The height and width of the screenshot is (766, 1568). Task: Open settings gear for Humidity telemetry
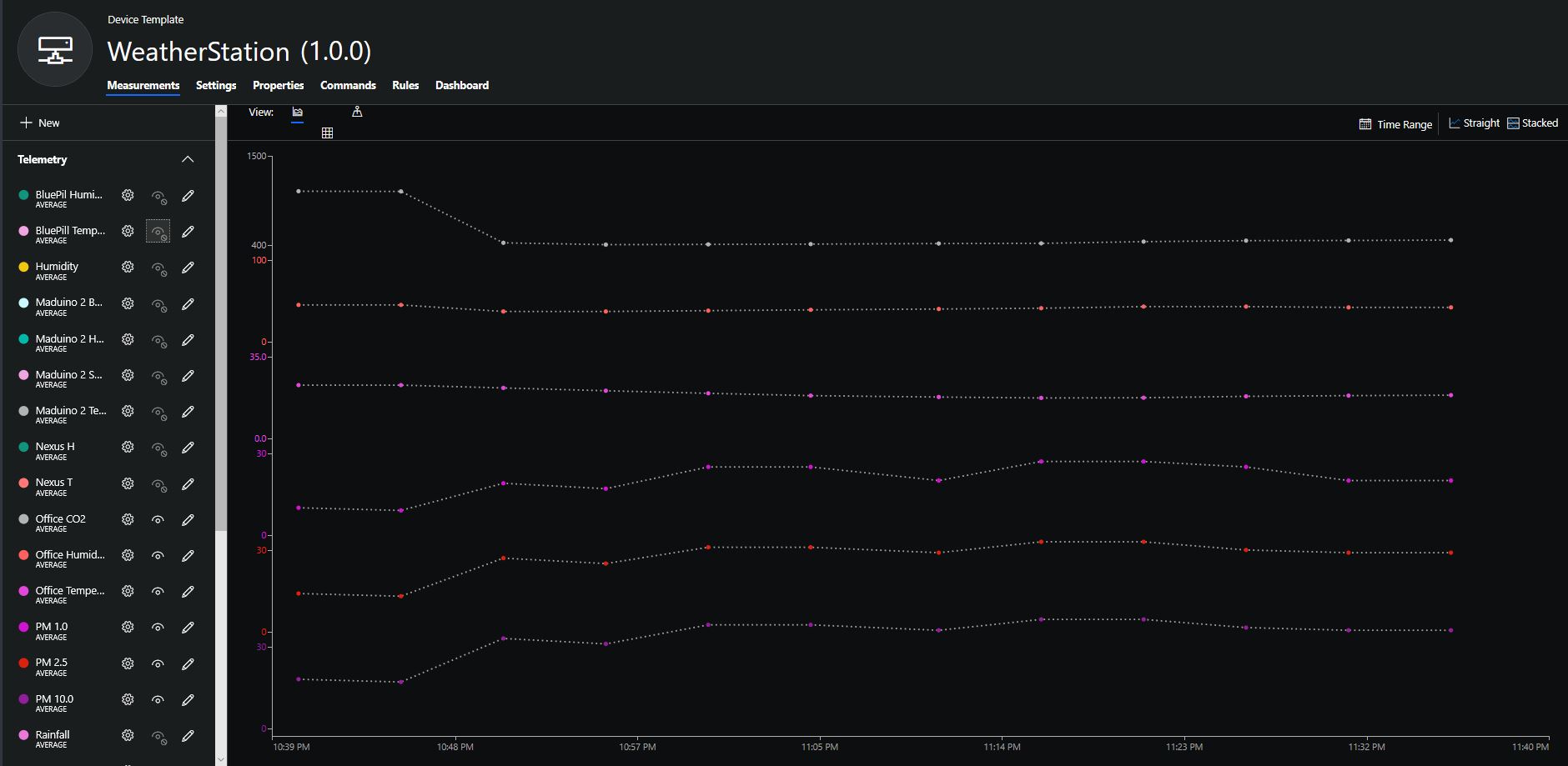(x=128, y=268)
